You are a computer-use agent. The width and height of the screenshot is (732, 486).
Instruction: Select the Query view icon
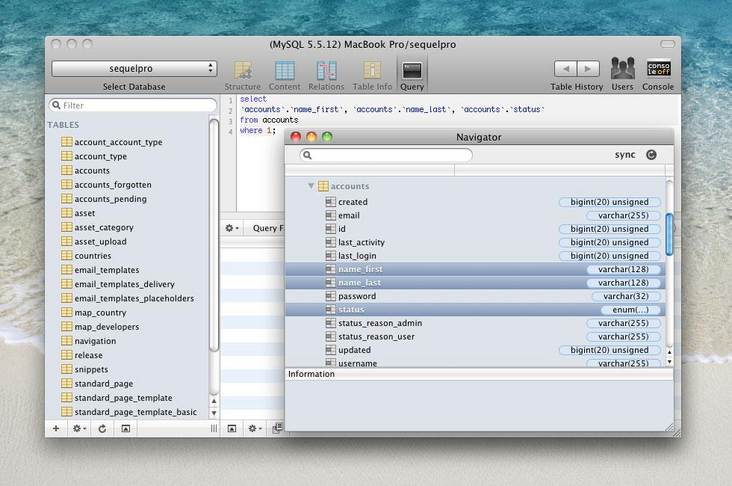(411, 71)
